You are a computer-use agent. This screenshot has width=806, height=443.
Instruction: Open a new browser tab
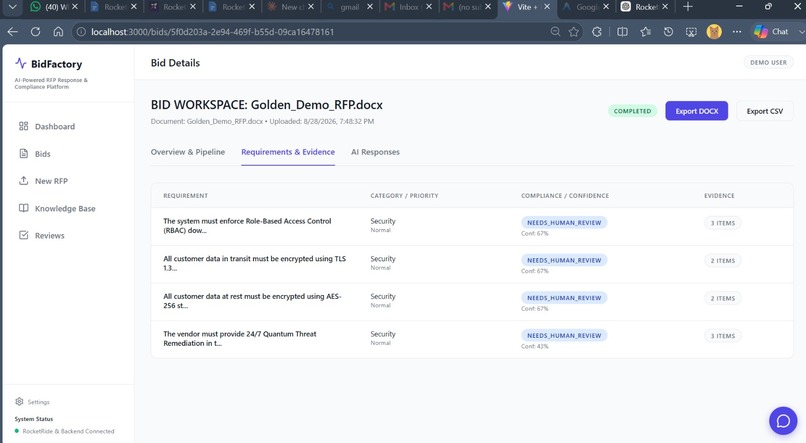click(x=688, y=7)
